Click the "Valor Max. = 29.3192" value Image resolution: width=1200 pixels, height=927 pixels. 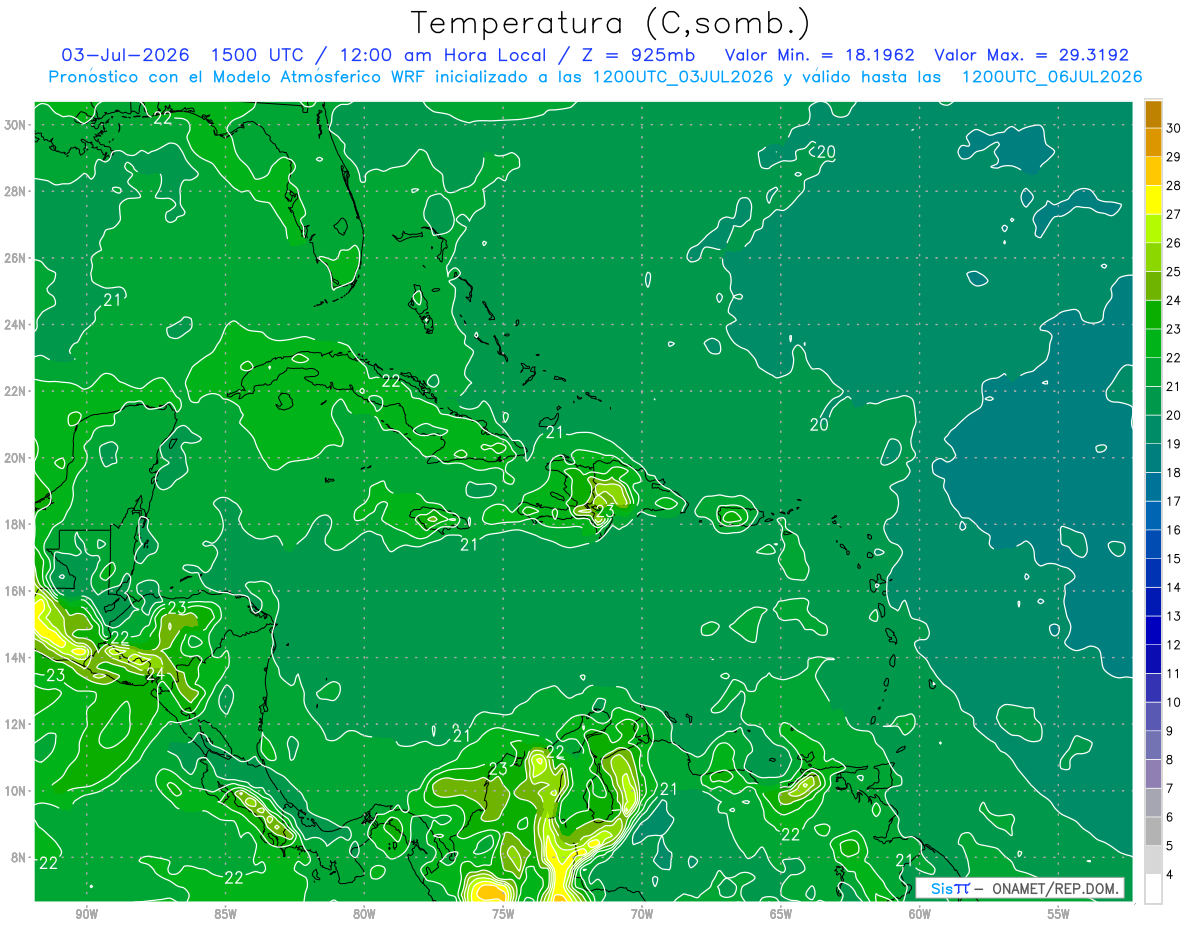click(x=1031, y=55)
